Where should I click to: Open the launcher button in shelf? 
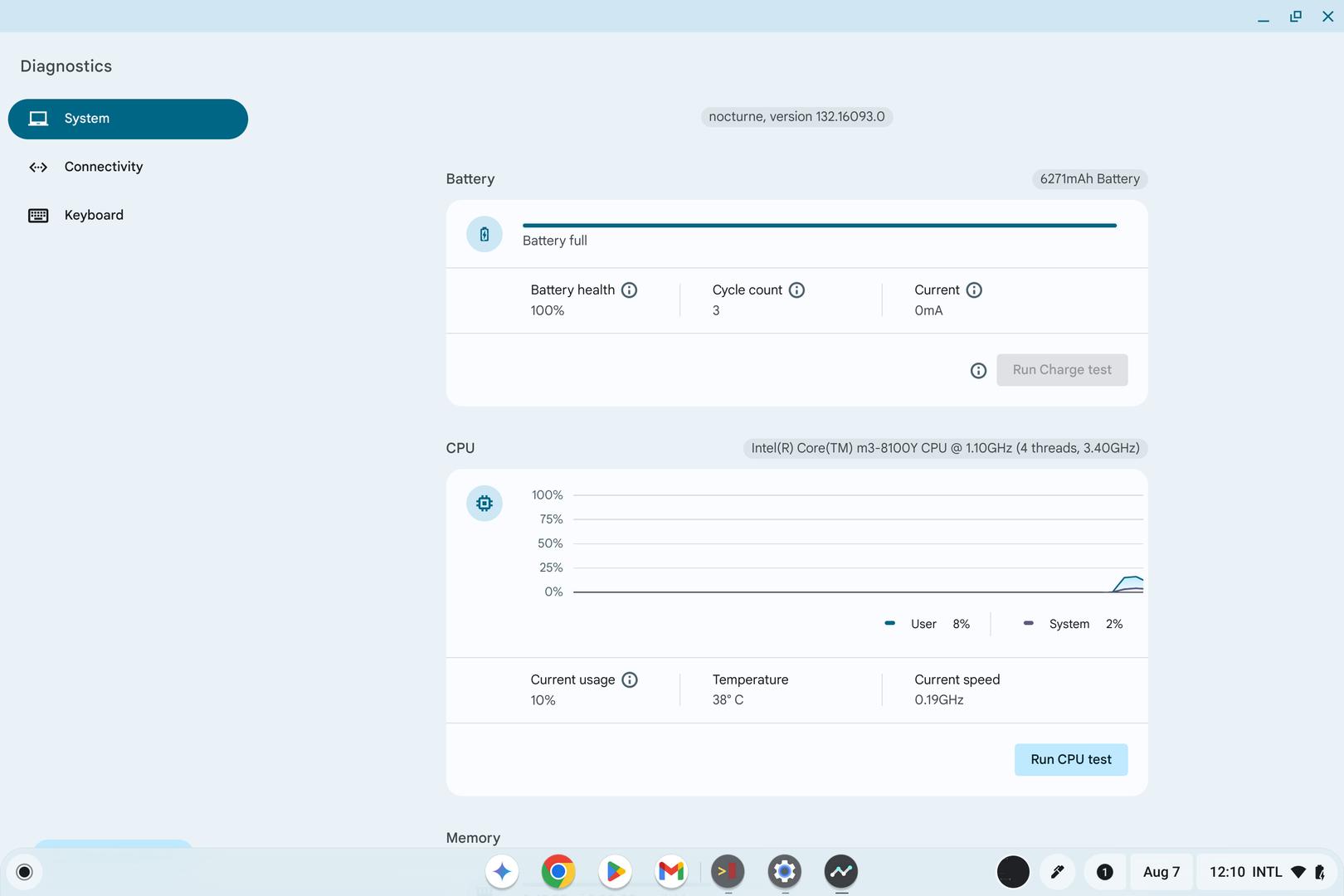click(x=24, y=872)
